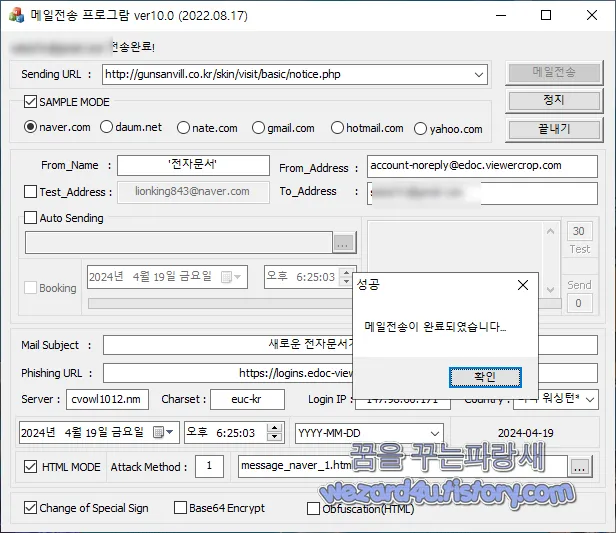Screen dimensions: 616x533
Task: Enable Test_Address checkbox
Action: coord(30,192)
